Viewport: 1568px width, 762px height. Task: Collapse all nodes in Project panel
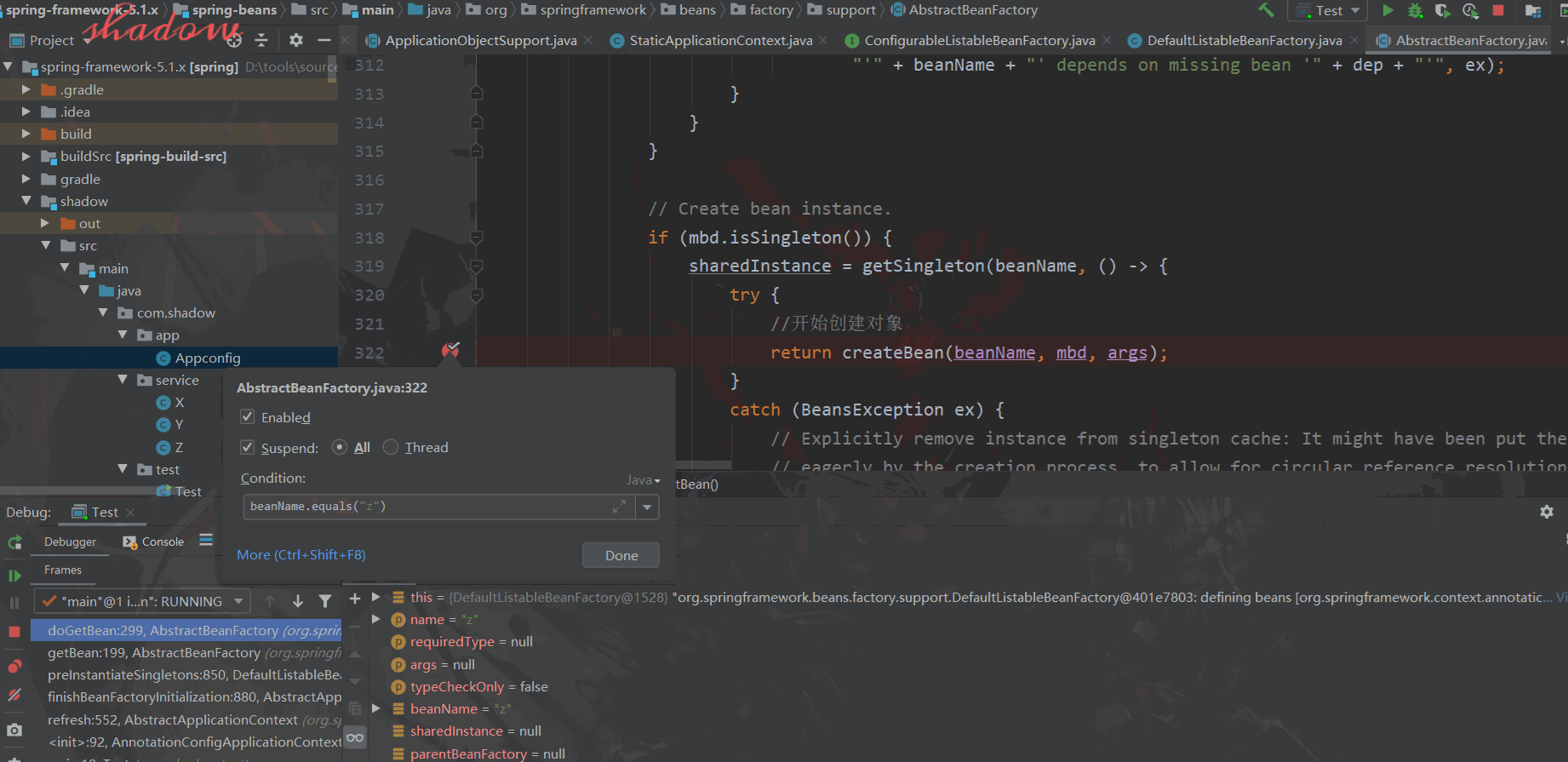(261, 40)
